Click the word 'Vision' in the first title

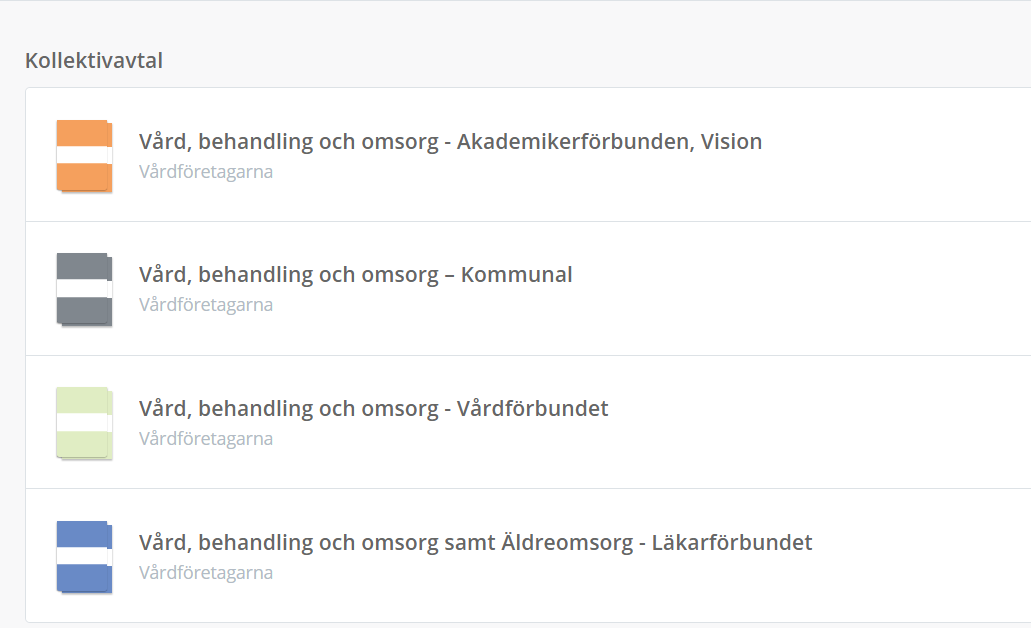(731, 142)
